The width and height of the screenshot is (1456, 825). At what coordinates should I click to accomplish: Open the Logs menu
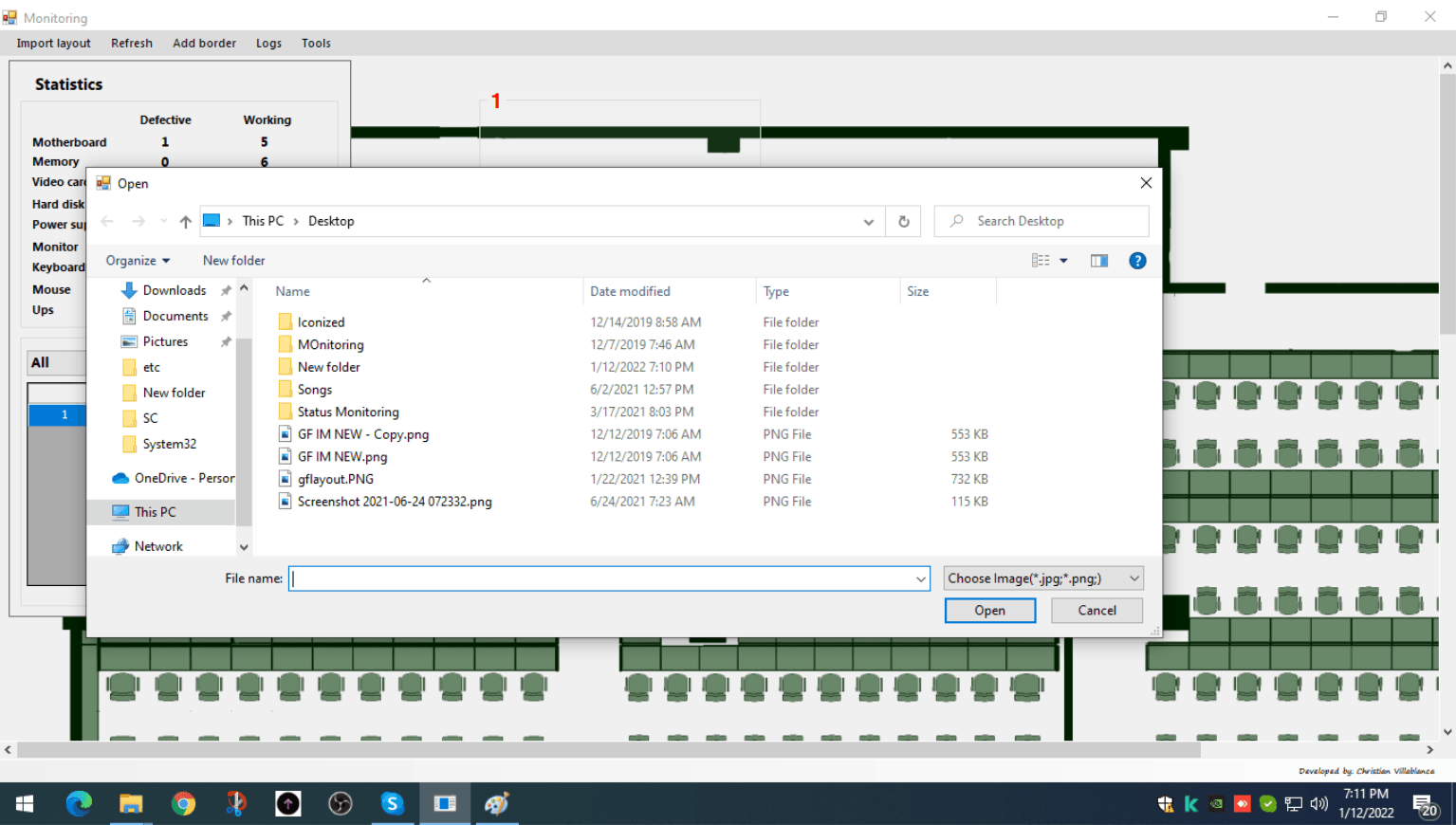[x=268, y=43]
